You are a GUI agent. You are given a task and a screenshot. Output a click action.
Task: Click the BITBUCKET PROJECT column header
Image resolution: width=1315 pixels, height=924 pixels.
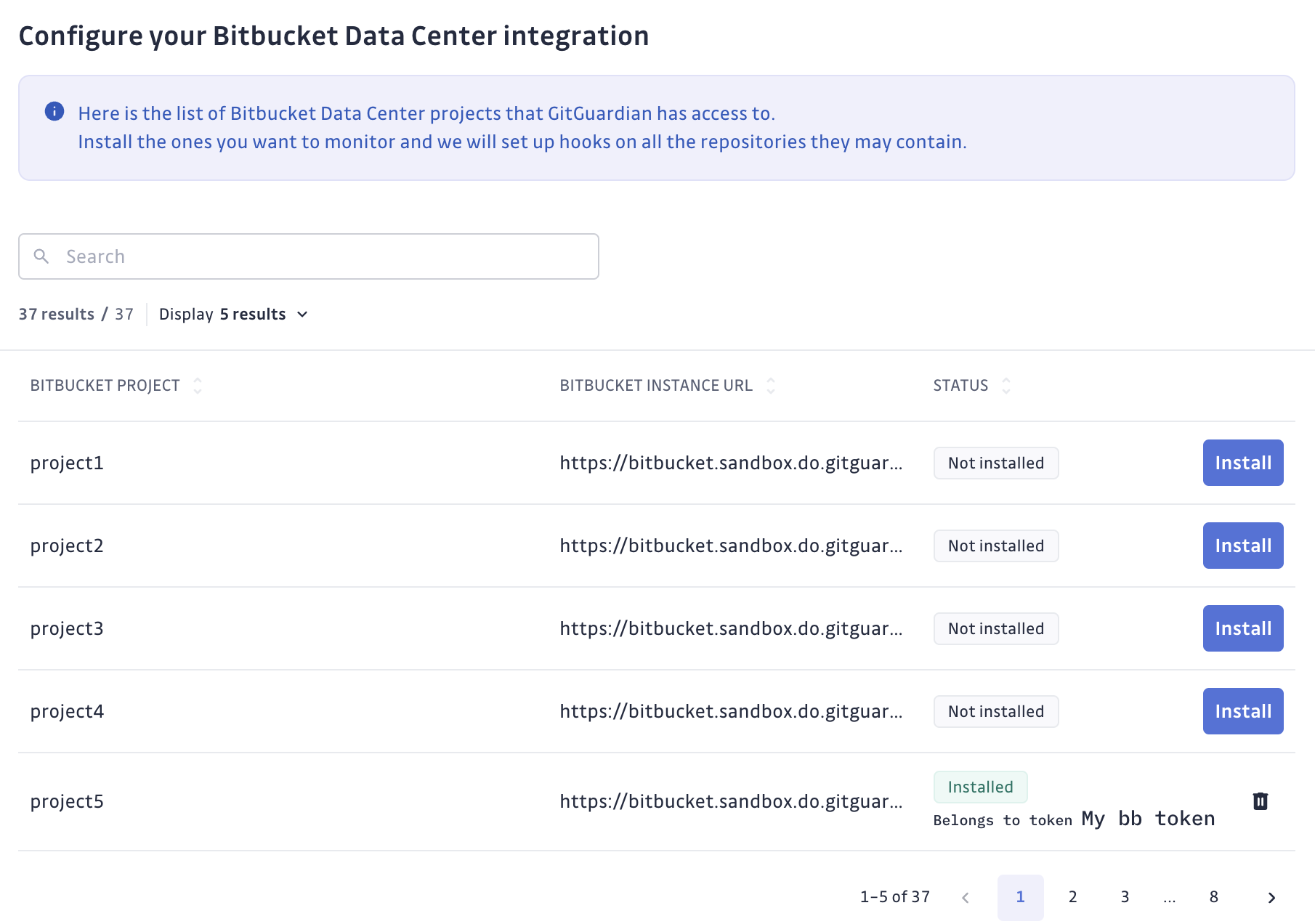105,386
